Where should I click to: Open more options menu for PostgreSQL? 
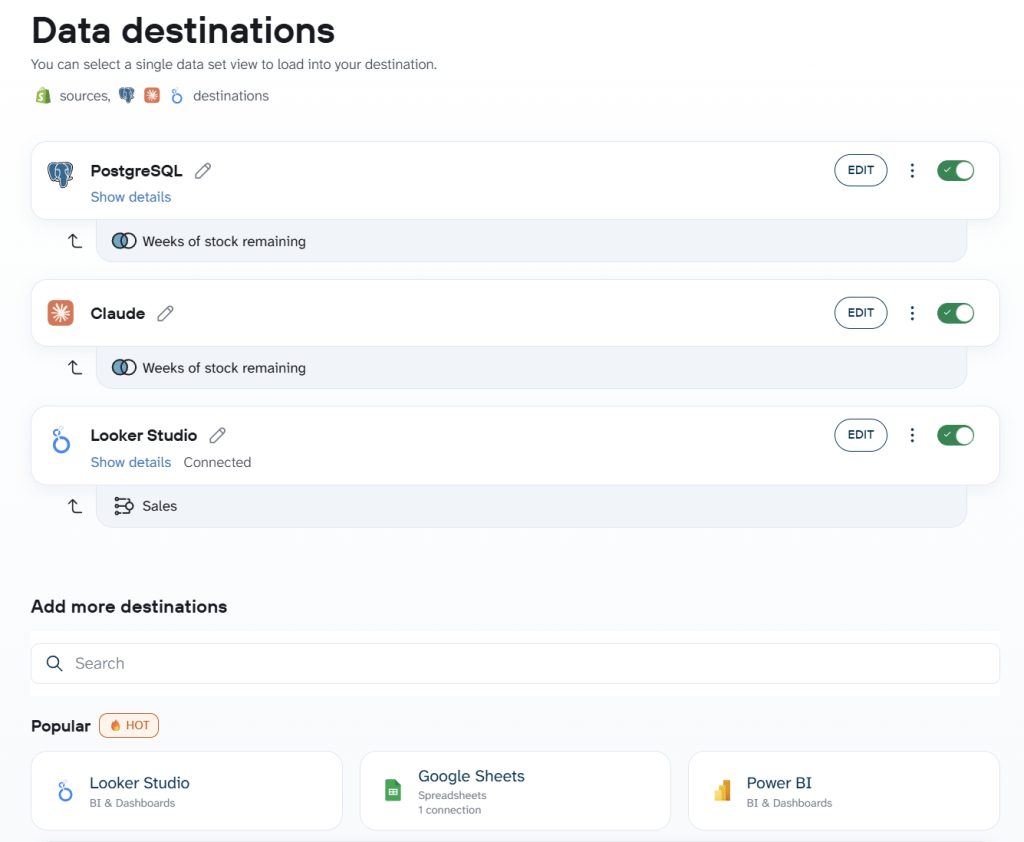912,170
